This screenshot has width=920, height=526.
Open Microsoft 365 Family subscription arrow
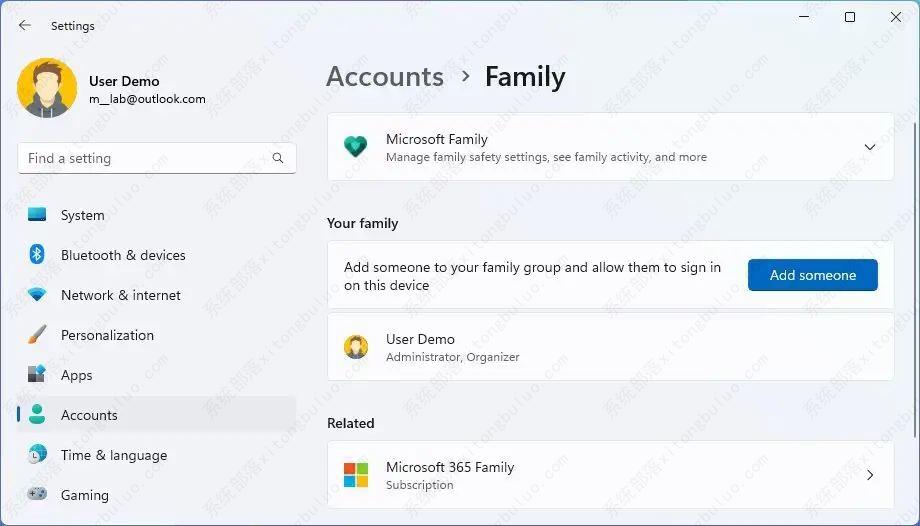(869, 475)
